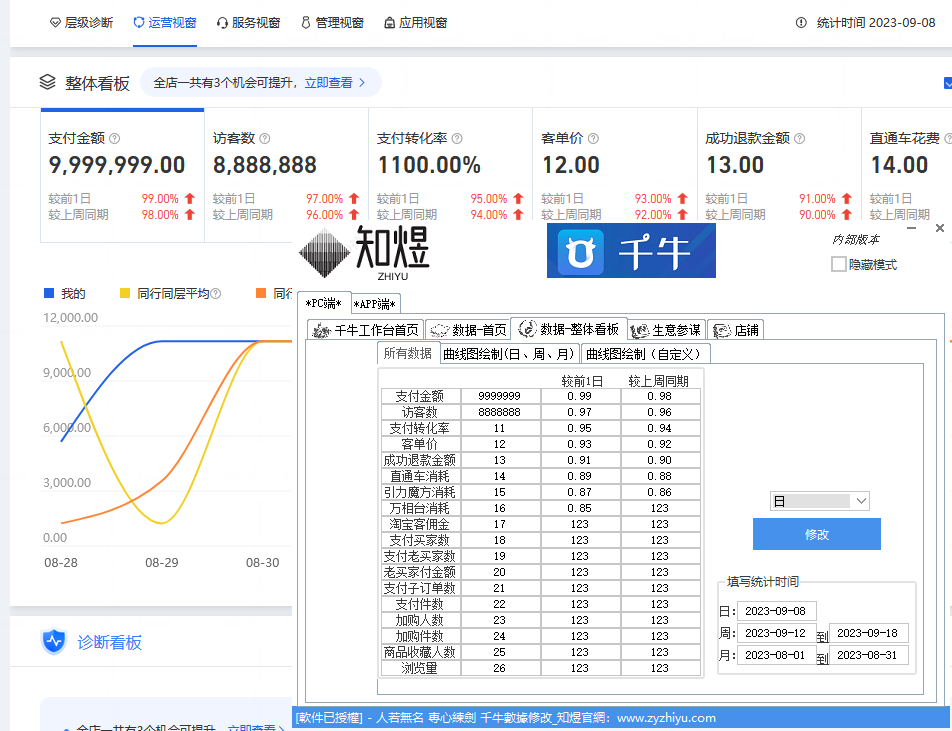
Task: Open the 日 period dropdown in the tool panel
Action: tap(819, 500)
